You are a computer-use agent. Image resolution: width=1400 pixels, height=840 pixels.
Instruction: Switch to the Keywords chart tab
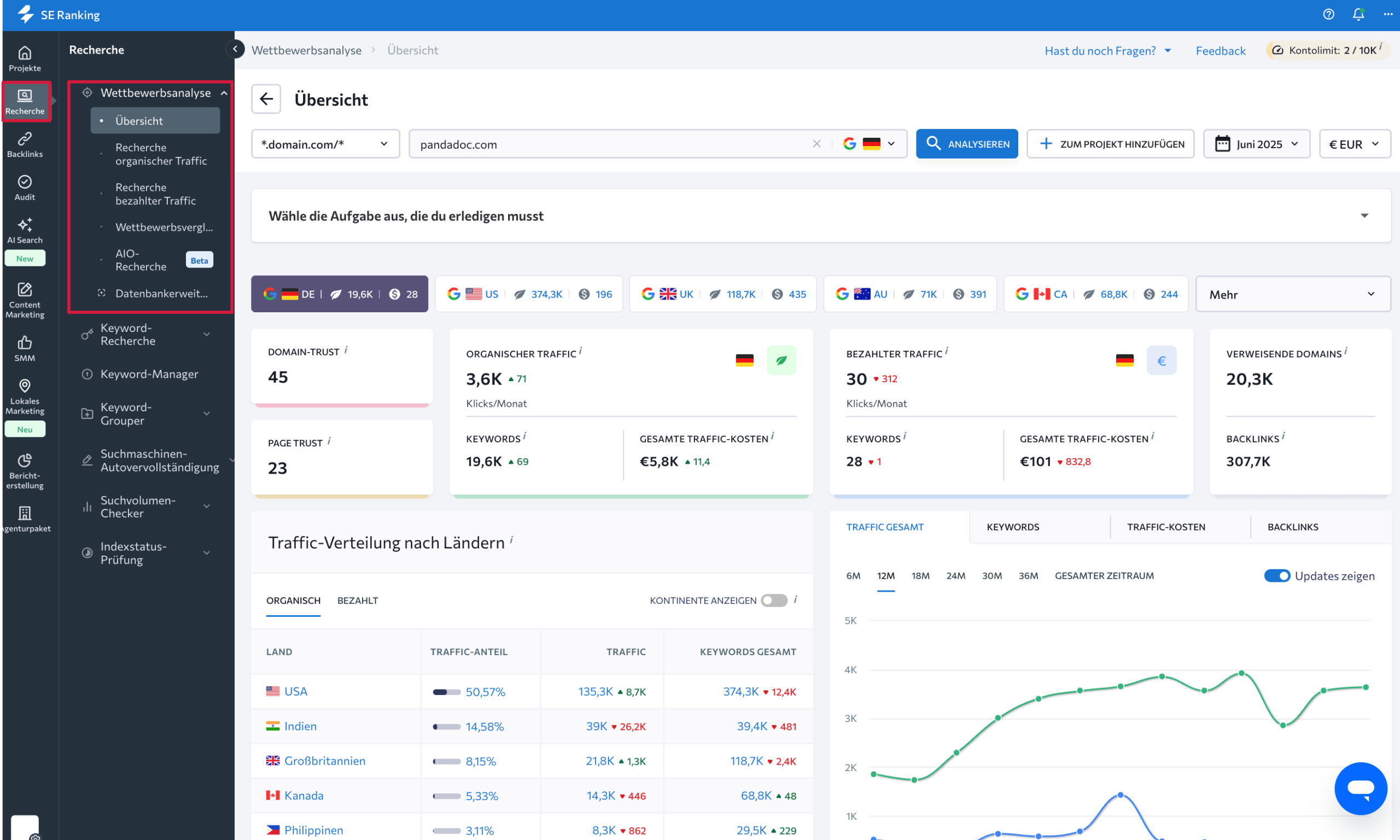tap(1012, 527)
